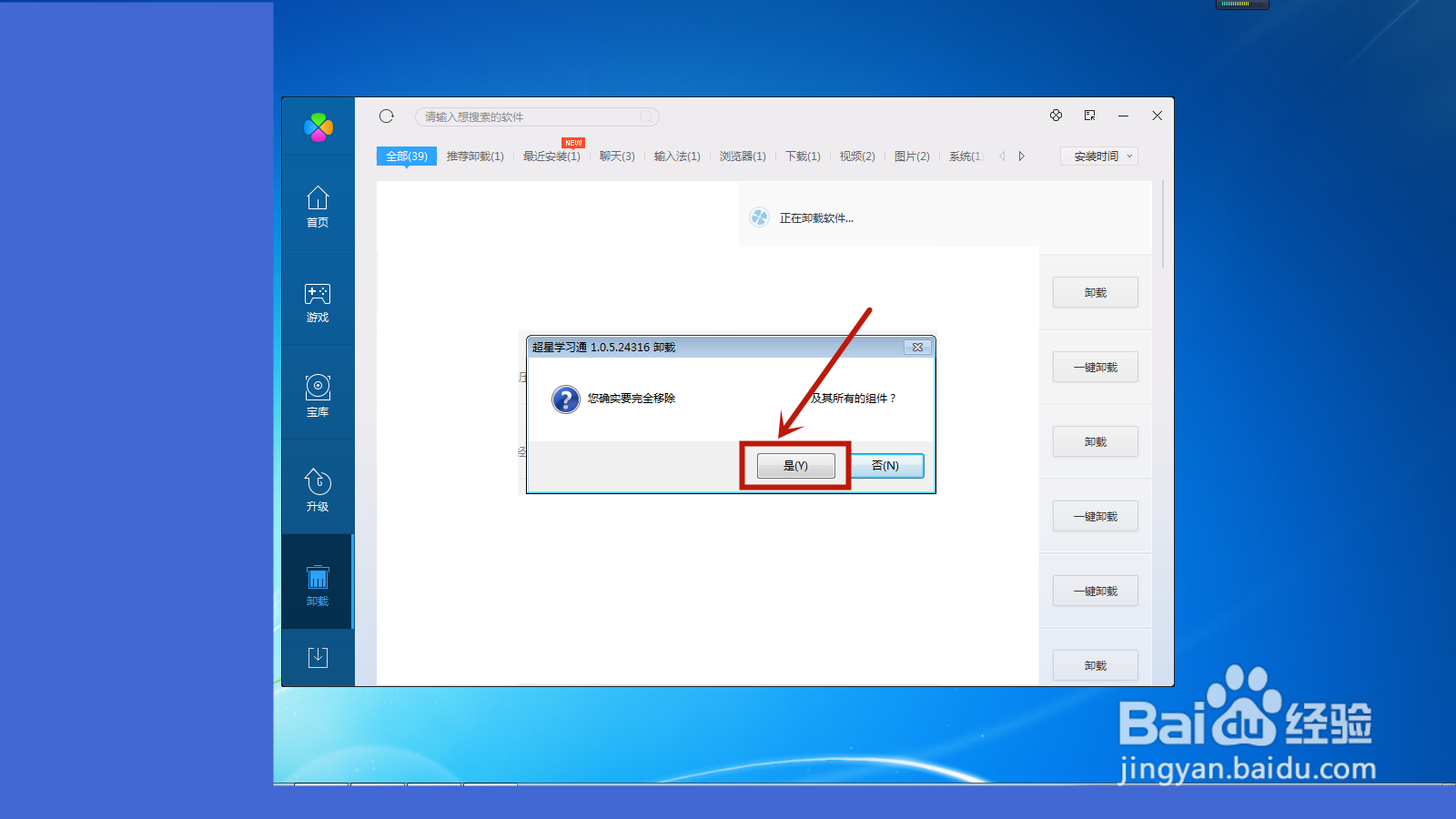This screenshot has width=1456, height=819.
Task: Open the 聊天(3) category tab
Action: pyautogui.click(x=617, y=157)
